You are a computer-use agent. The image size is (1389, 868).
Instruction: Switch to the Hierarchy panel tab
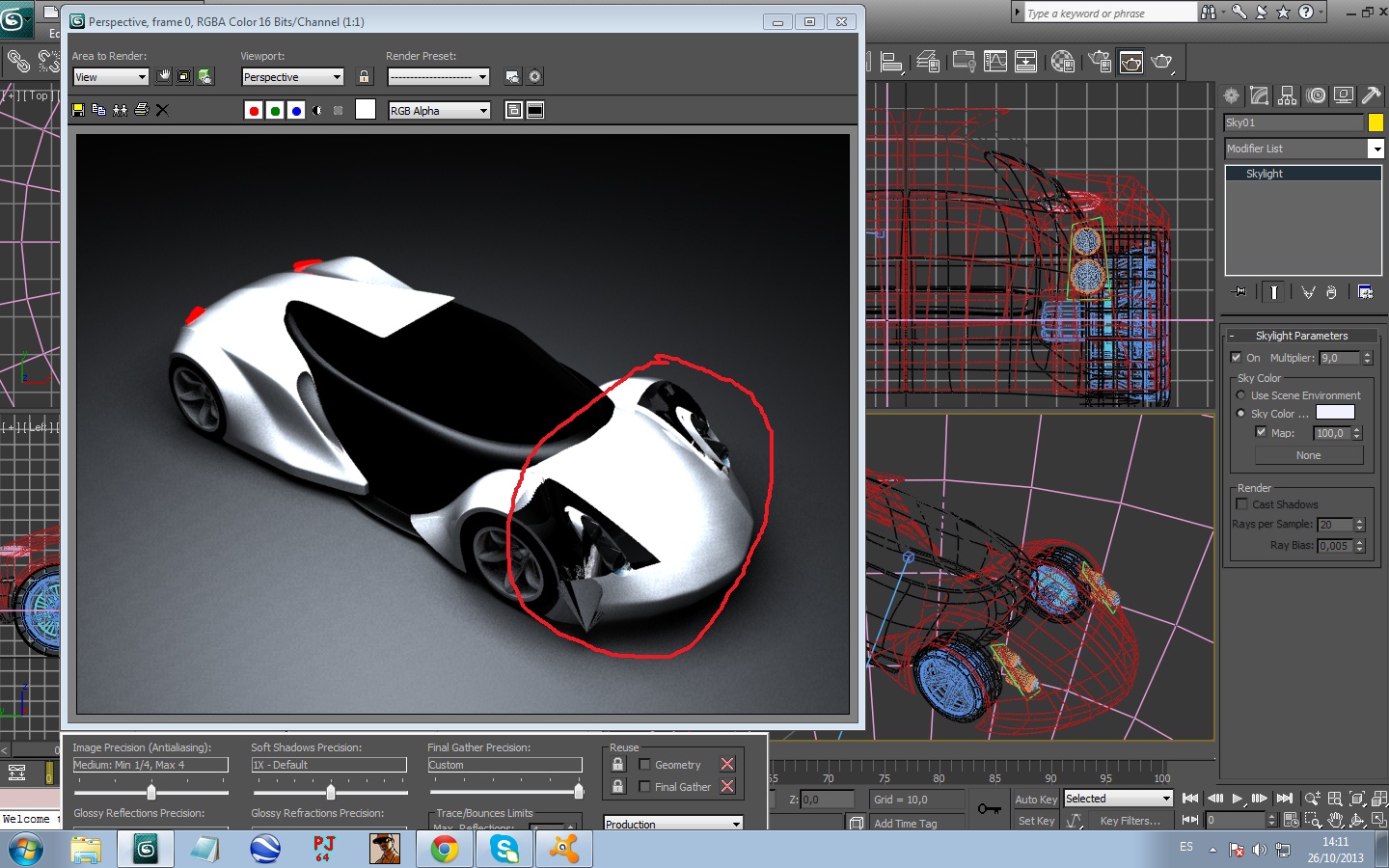[x=1287, y=95]
